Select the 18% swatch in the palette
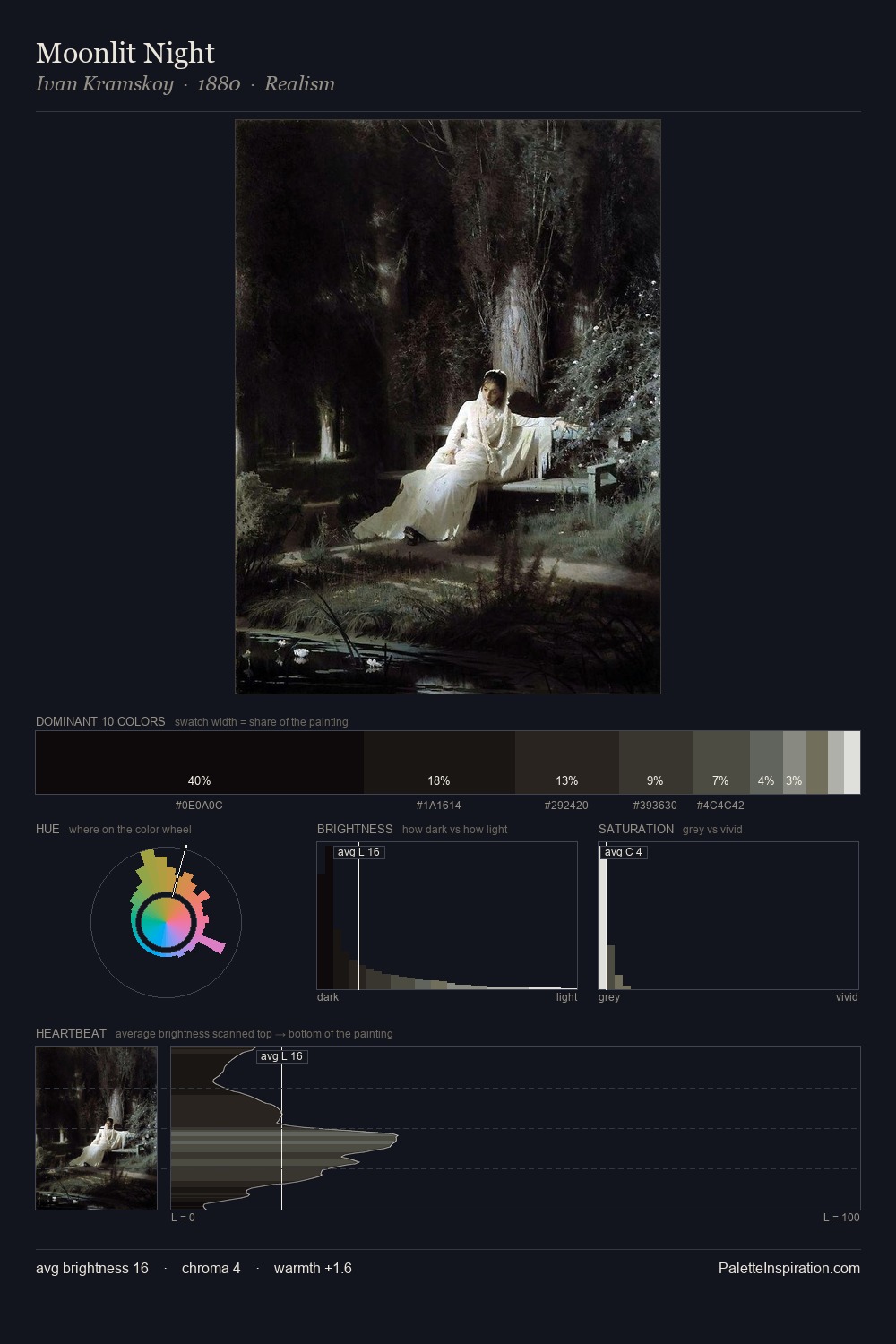Screen dimensions: 896x1344 click(x=439, y=762)
